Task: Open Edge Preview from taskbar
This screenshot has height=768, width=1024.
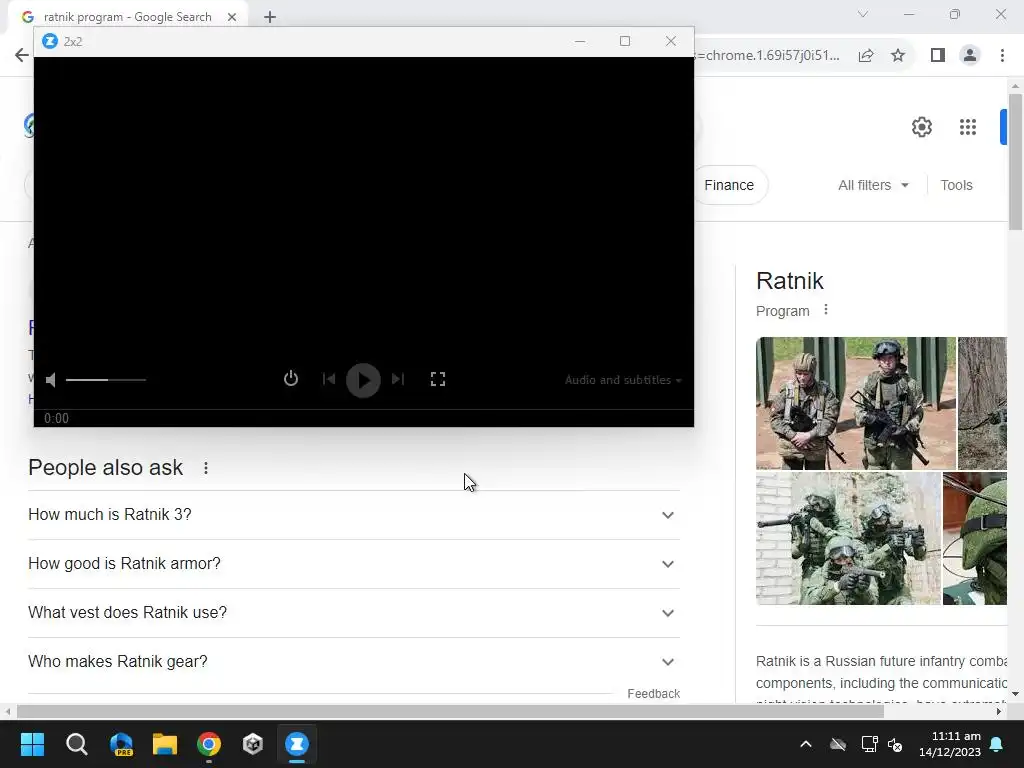Action: [x=121, y=744]
